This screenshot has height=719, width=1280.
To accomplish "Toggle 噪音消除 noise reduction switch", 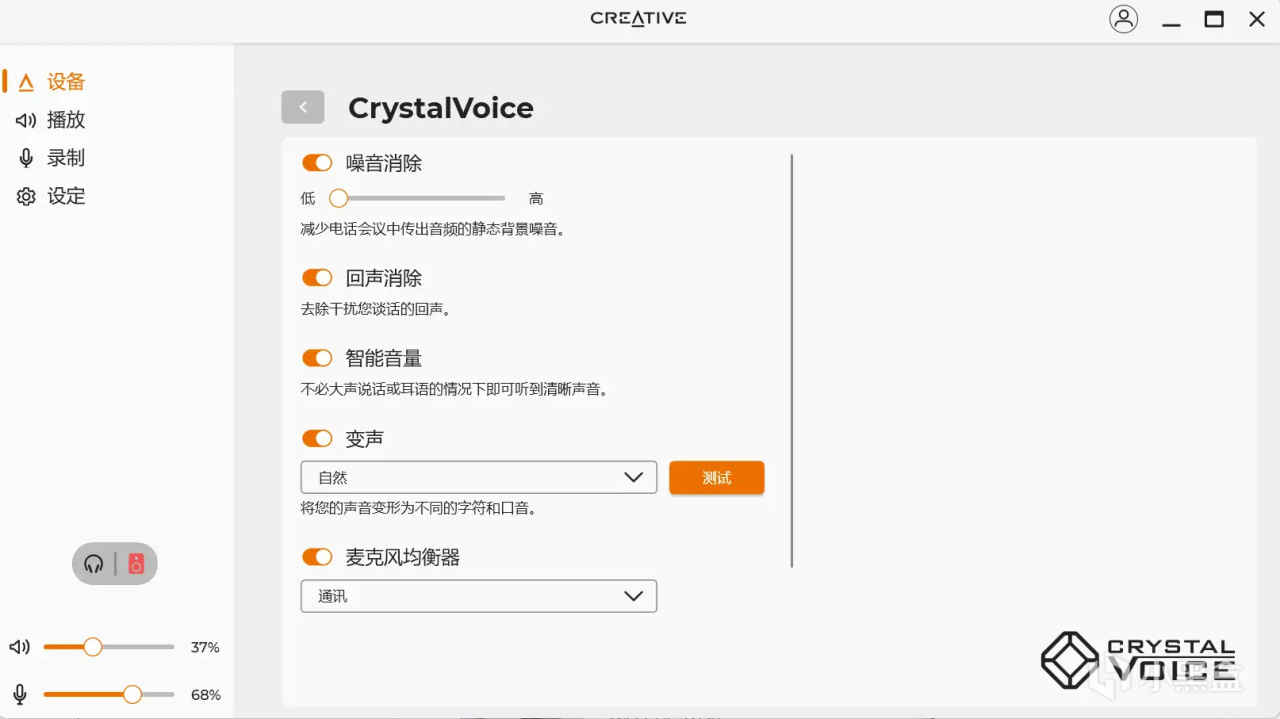I will coord(317,163).
